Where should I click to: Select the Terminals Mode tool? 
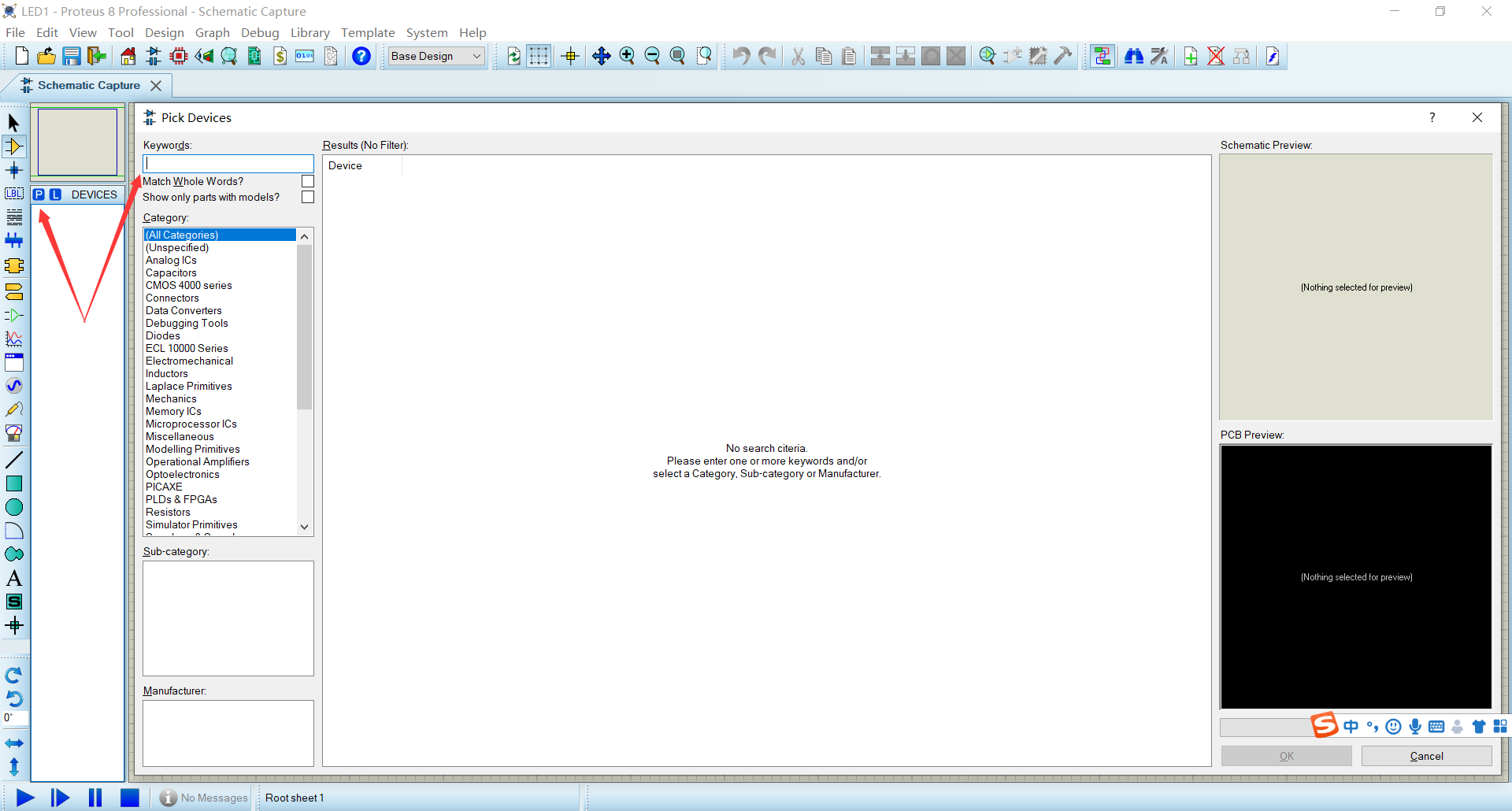click(x=13, y=292)
